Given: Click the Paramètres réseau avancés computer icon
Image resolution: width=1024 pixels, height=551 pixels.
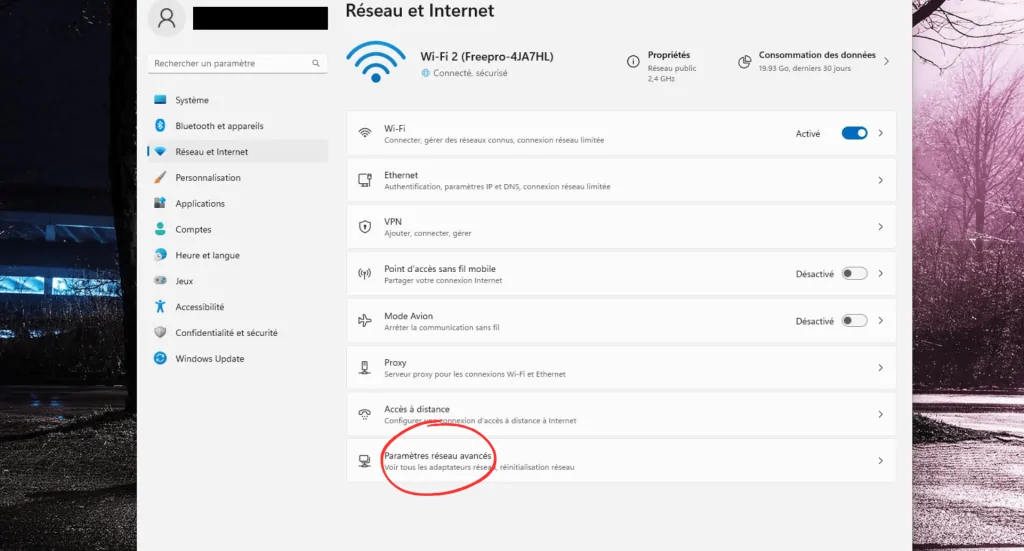Looking at the screenshot, I should point(365,461).
